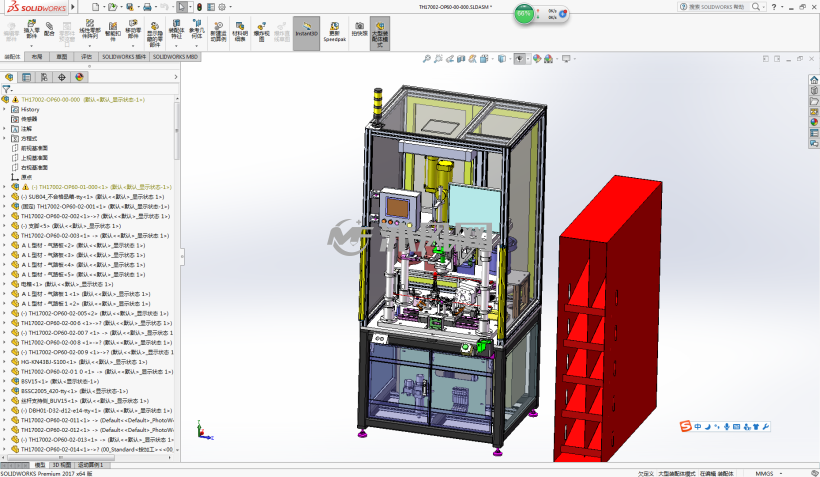The image size is (820, 477).
Task: Click the Print icon
Action: tap(147, 7)
